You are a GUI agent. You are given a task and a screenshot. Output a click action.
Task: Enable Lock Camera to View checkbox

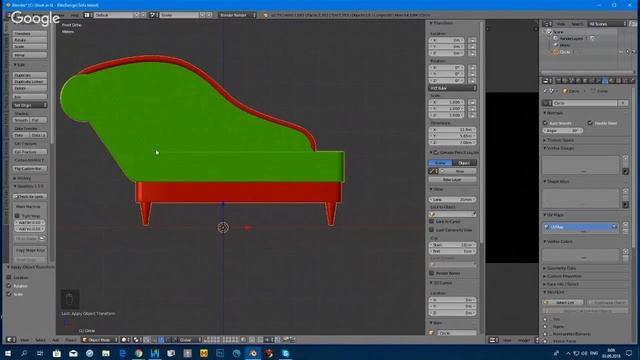tap(431, 230)
